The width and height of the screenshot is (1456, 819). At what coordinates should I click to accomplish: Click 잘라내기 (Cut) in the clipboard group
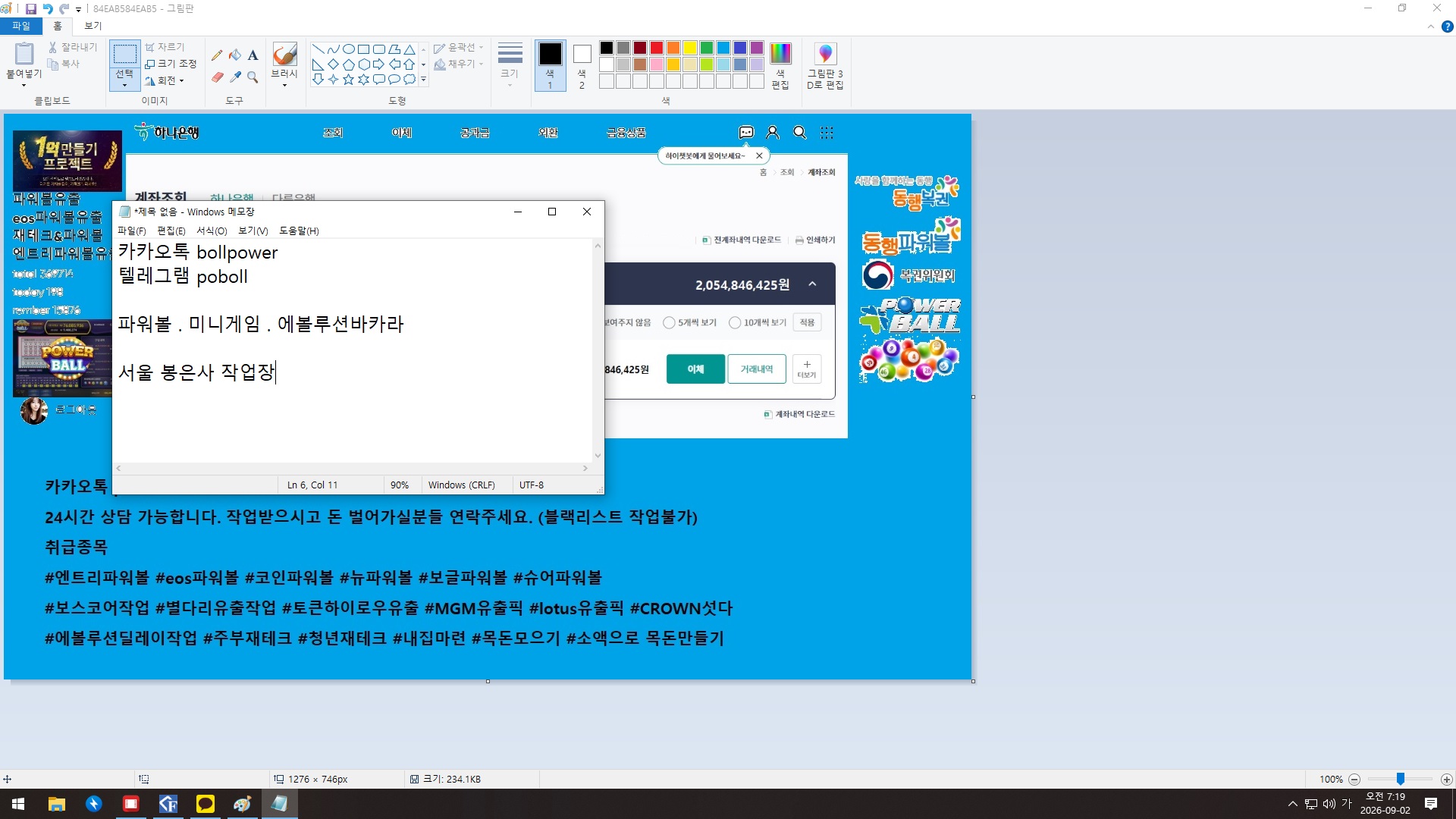(73, 47)
